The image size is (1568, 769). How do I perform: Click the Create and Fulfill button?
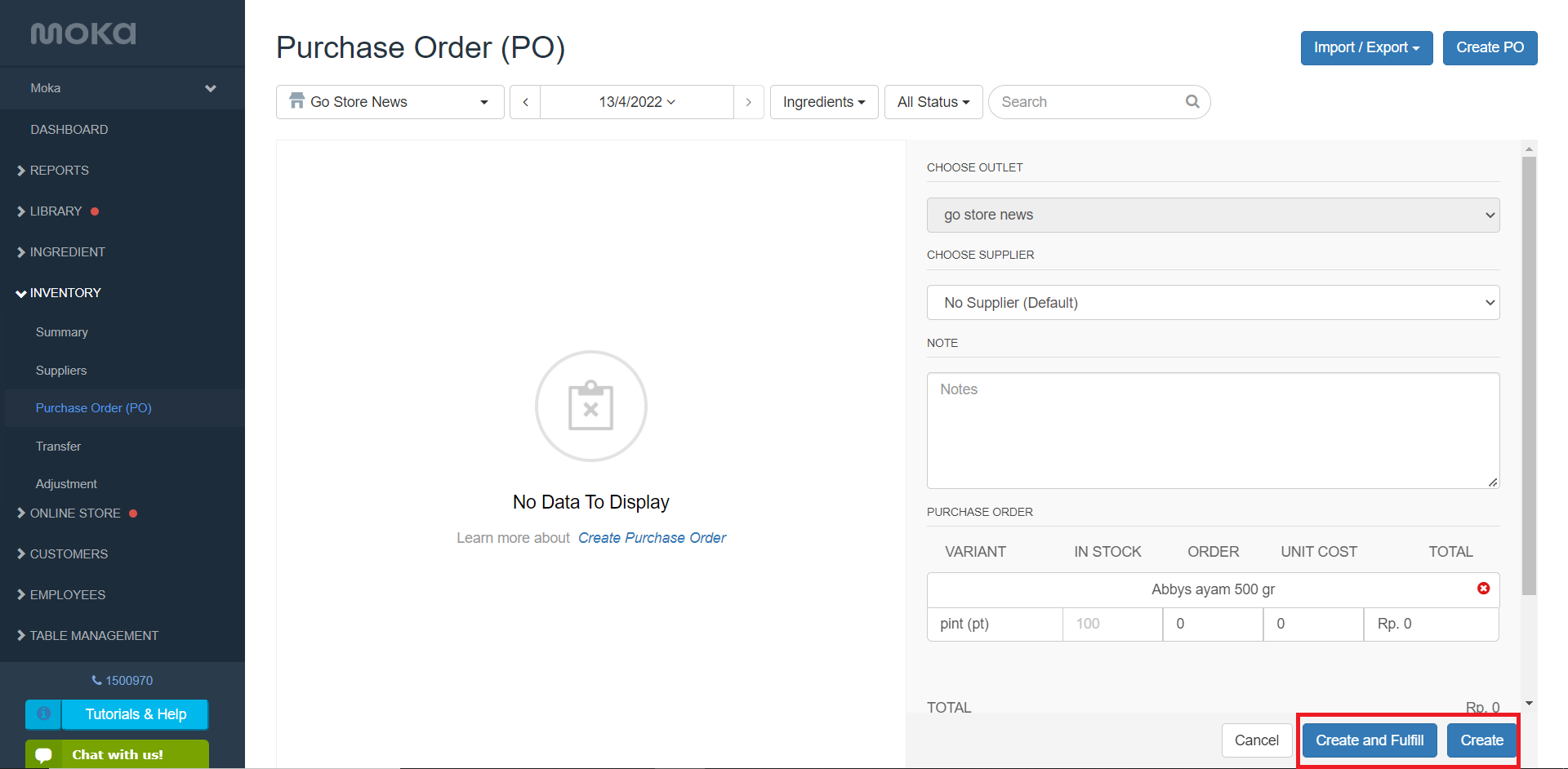1369,740
